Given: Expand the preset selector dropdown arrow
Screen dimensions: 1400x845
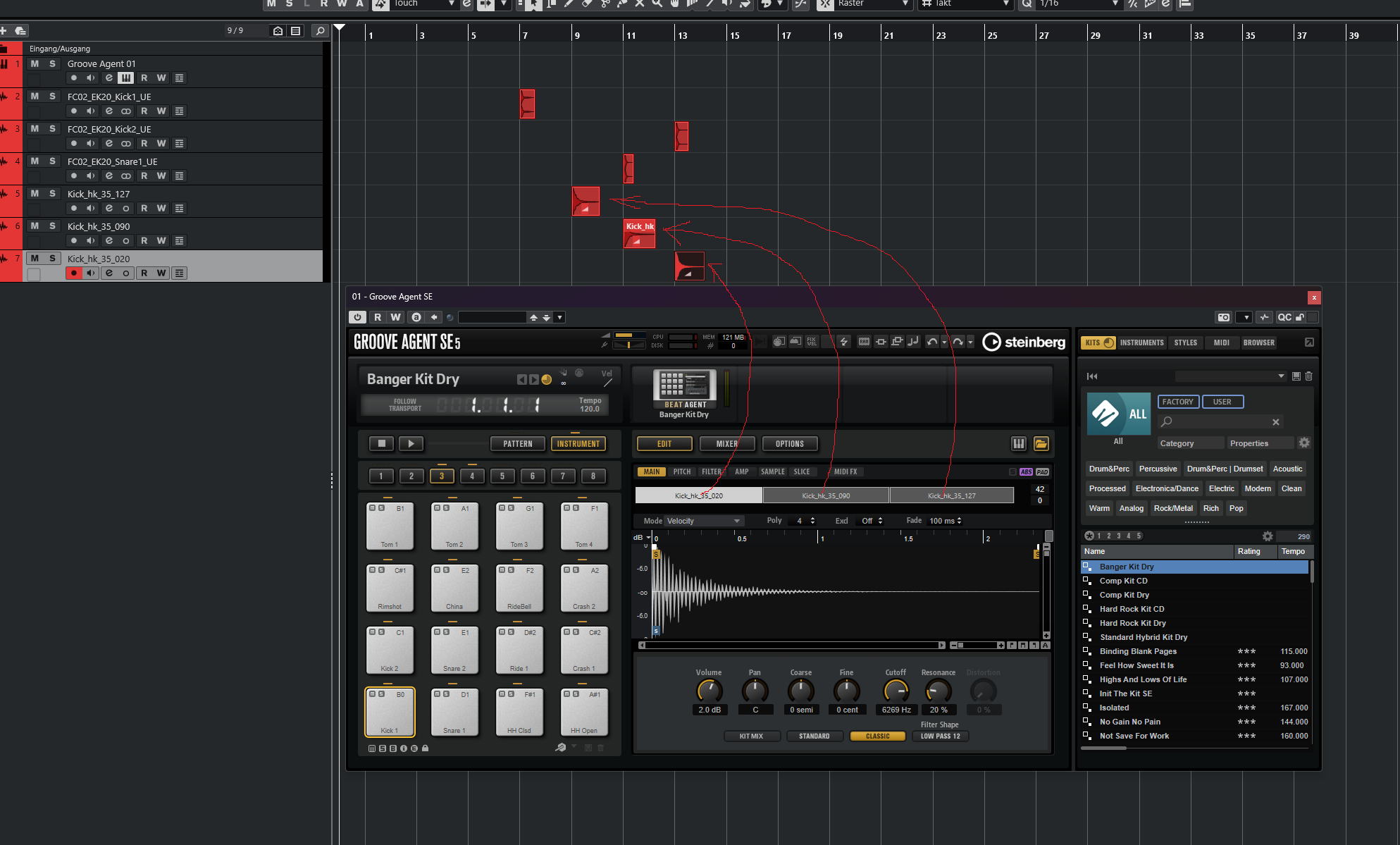Looking at the screenshot, I should 559,317.
